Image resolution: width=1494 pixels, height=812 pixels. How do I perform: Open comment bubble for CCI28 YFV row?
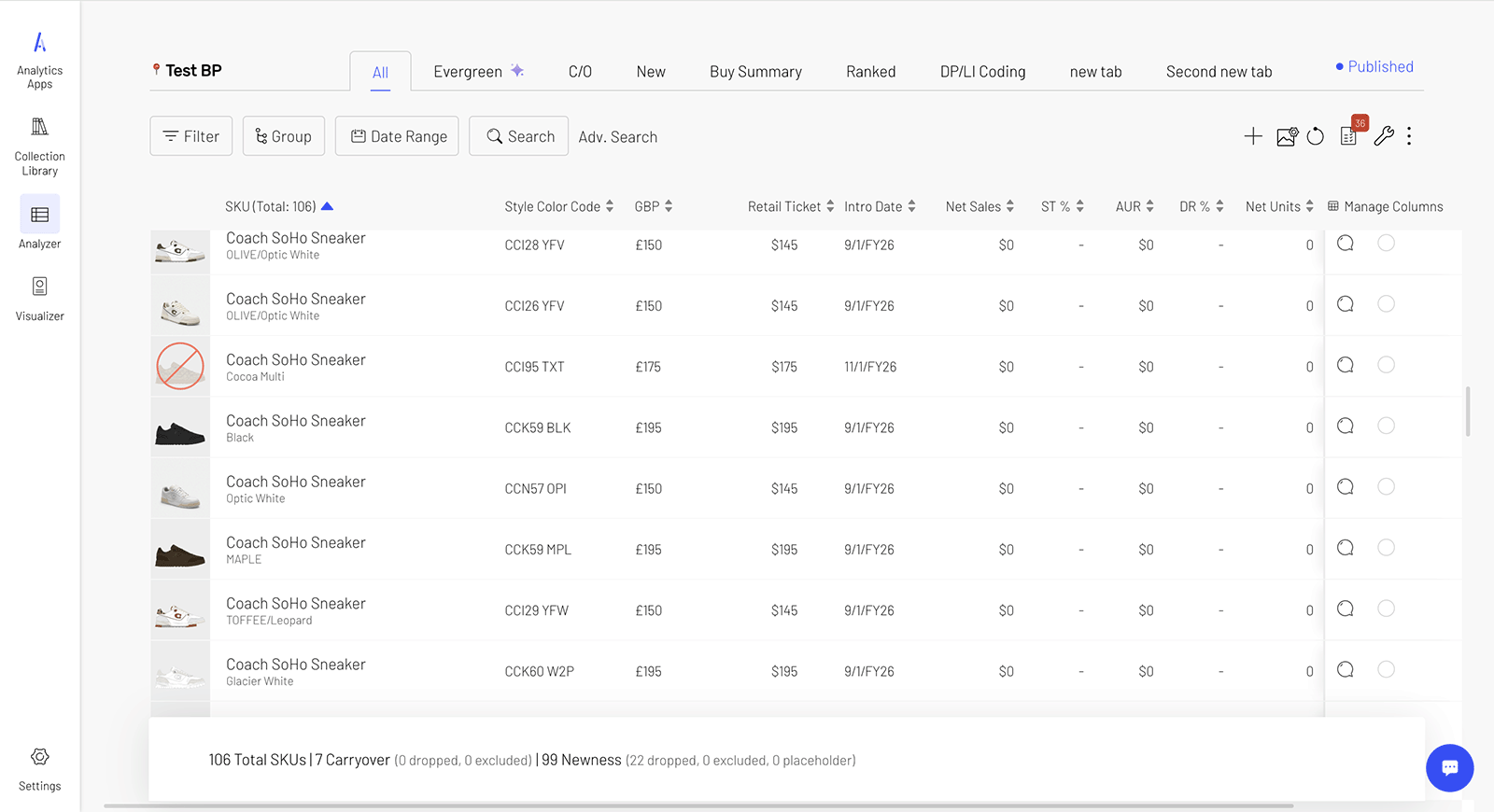pos(1346,244)
